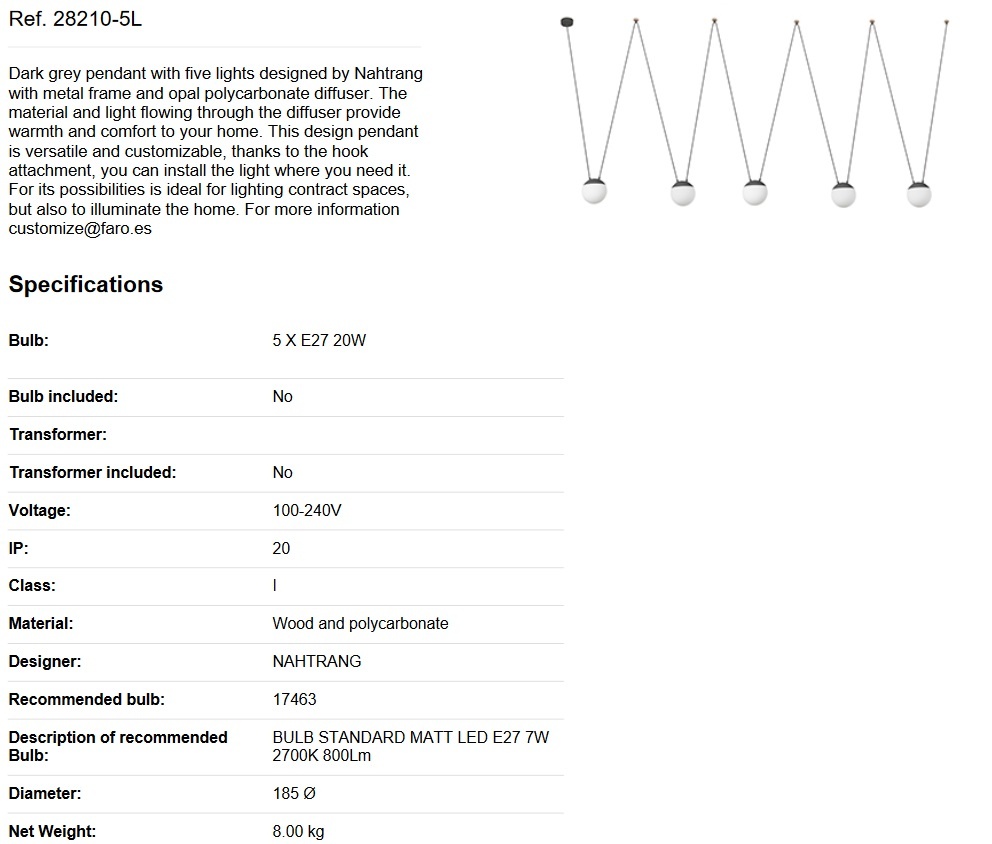Click the ceiling canopy of the pendant image
The width and height of the screenshot is (992, 844).
[x=567, y=22]
